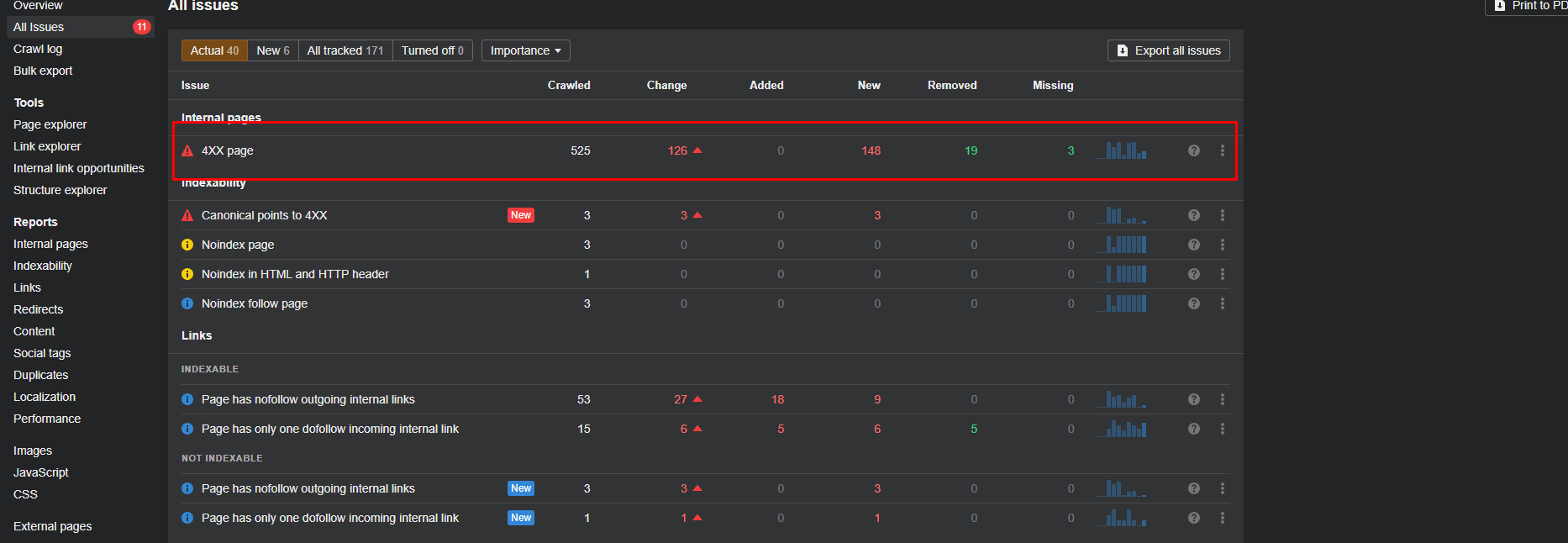Click Export all issues button
The width and height of the screenshot is (1568, 543).
pyautogui.click(x=1169, y=50)
